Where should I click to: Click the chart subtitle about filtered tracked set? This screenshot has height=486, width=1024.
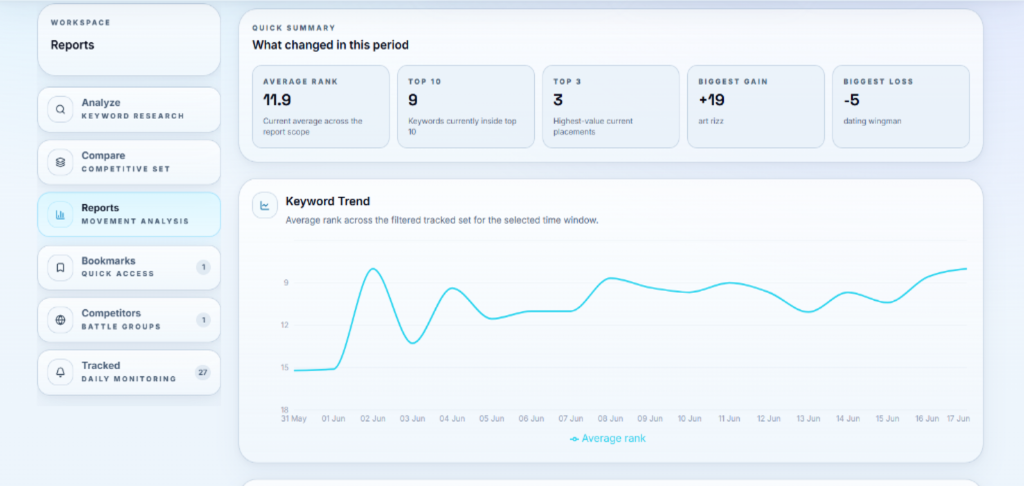[442, 221]
